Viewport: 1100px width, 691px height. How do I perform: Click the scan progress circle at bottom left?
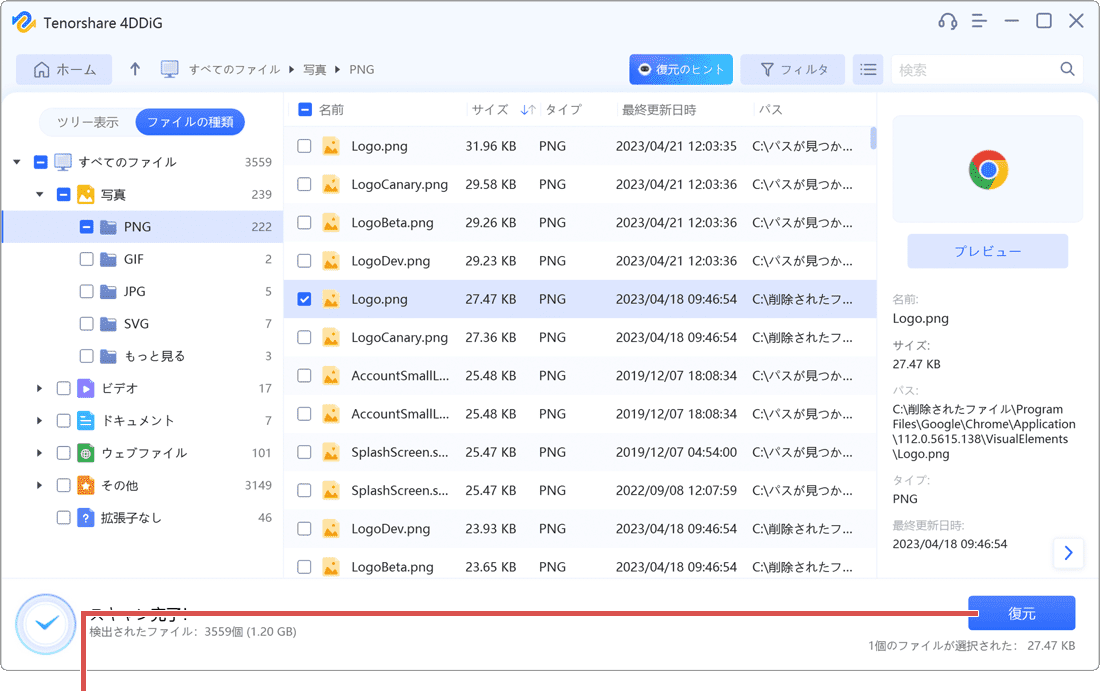[x=44, y=622]
